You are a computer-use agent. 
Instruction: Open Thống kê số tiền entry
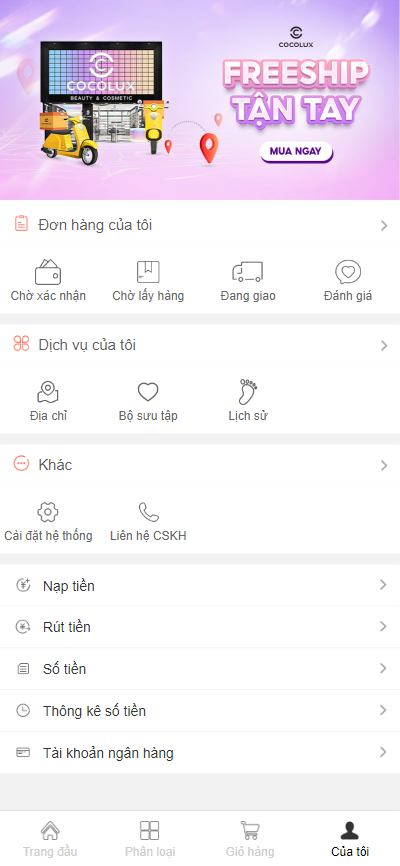tap(200, 711)
